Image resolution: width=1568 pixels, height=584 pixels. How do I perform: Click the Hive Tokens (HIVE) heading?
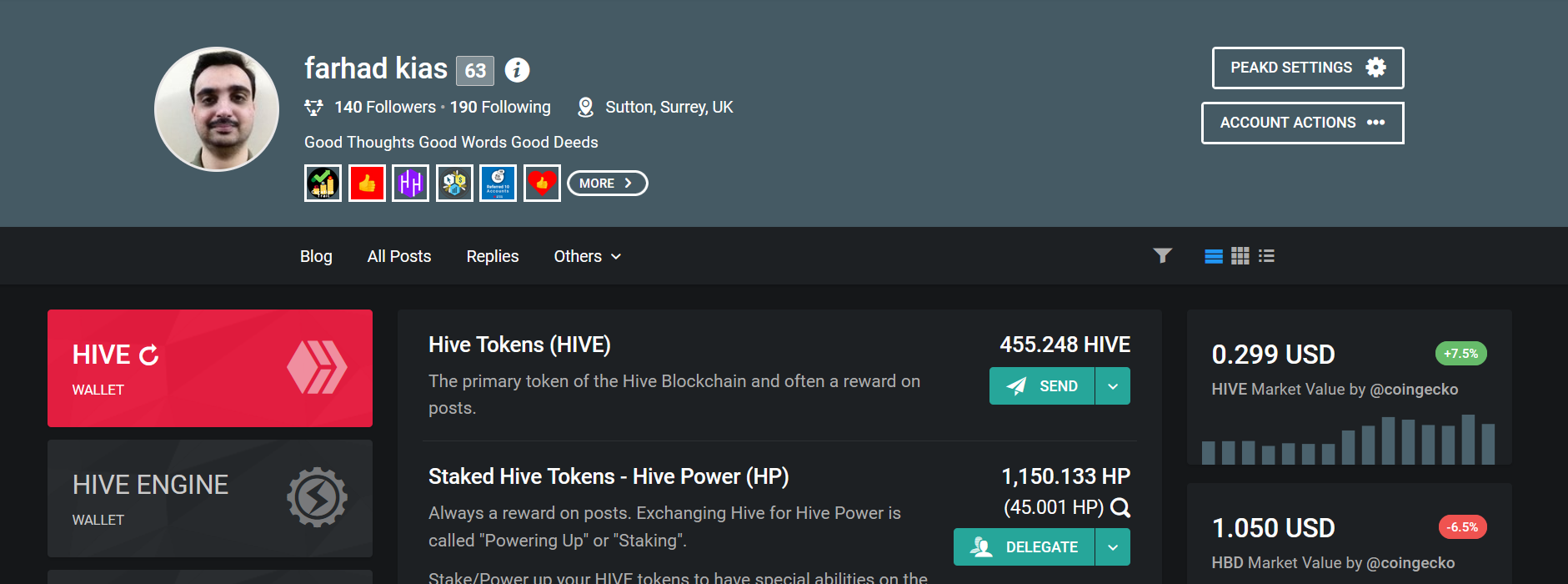click(x=519, y=345)
